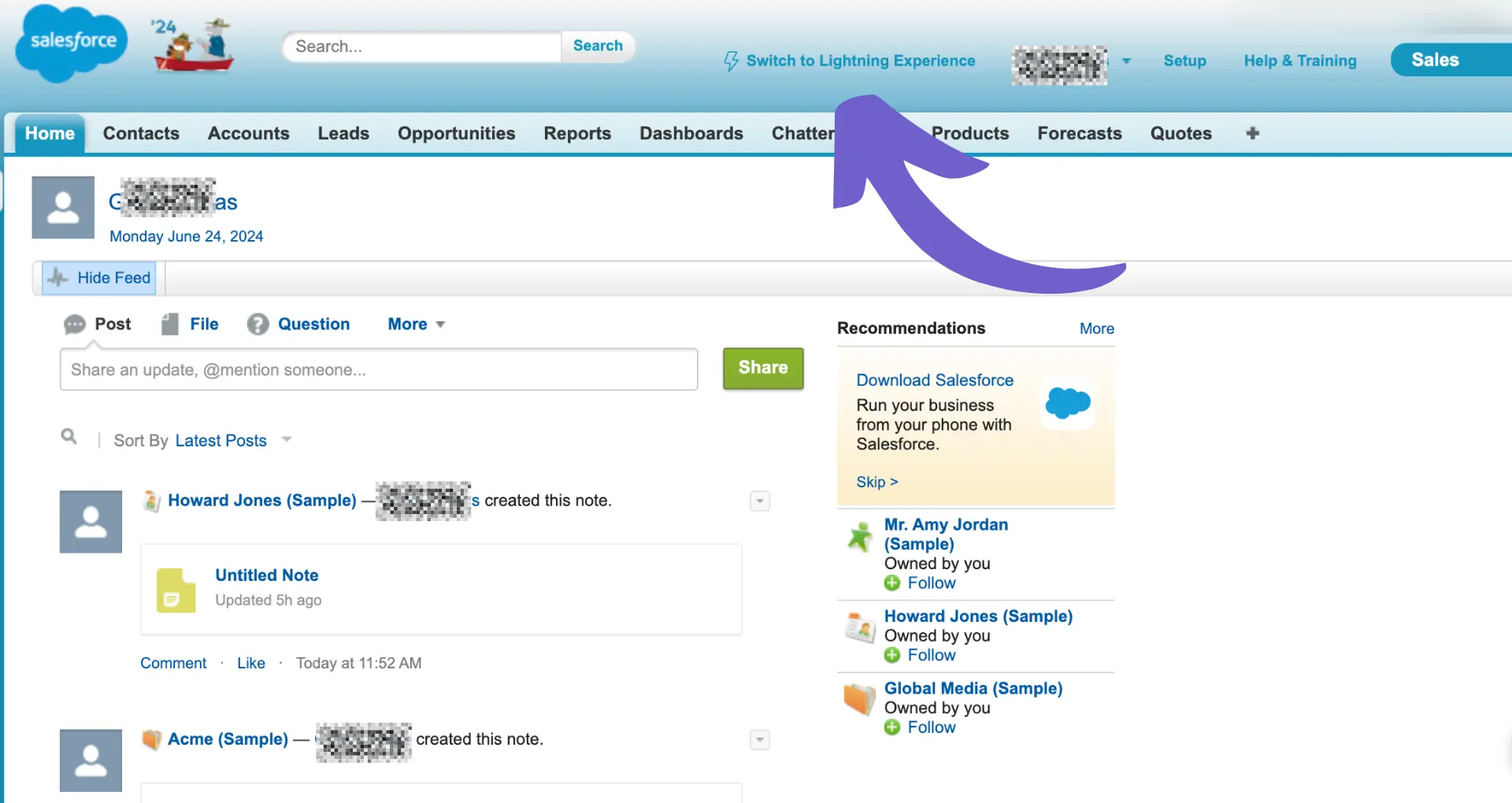Screen dimensions: 1512x803
Task: Toggle the Hide Feed button
Action: [99, 278]
